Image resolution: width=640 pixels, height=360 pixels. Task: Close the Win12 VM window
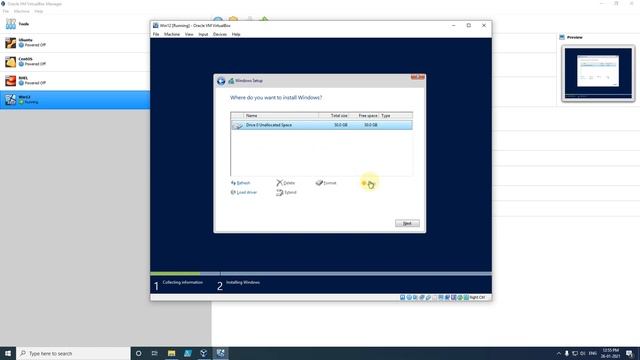(x=484, y=25)
